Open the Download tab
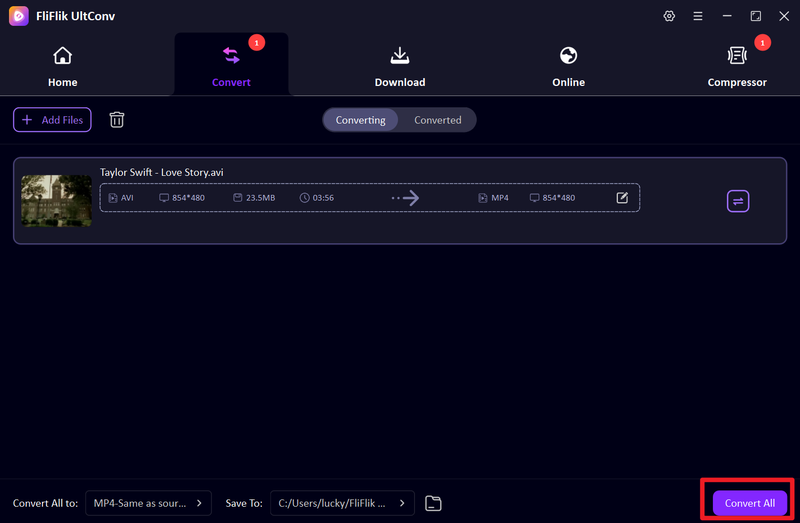This screenshot has width=800, height=523. [x=399, y=67]
